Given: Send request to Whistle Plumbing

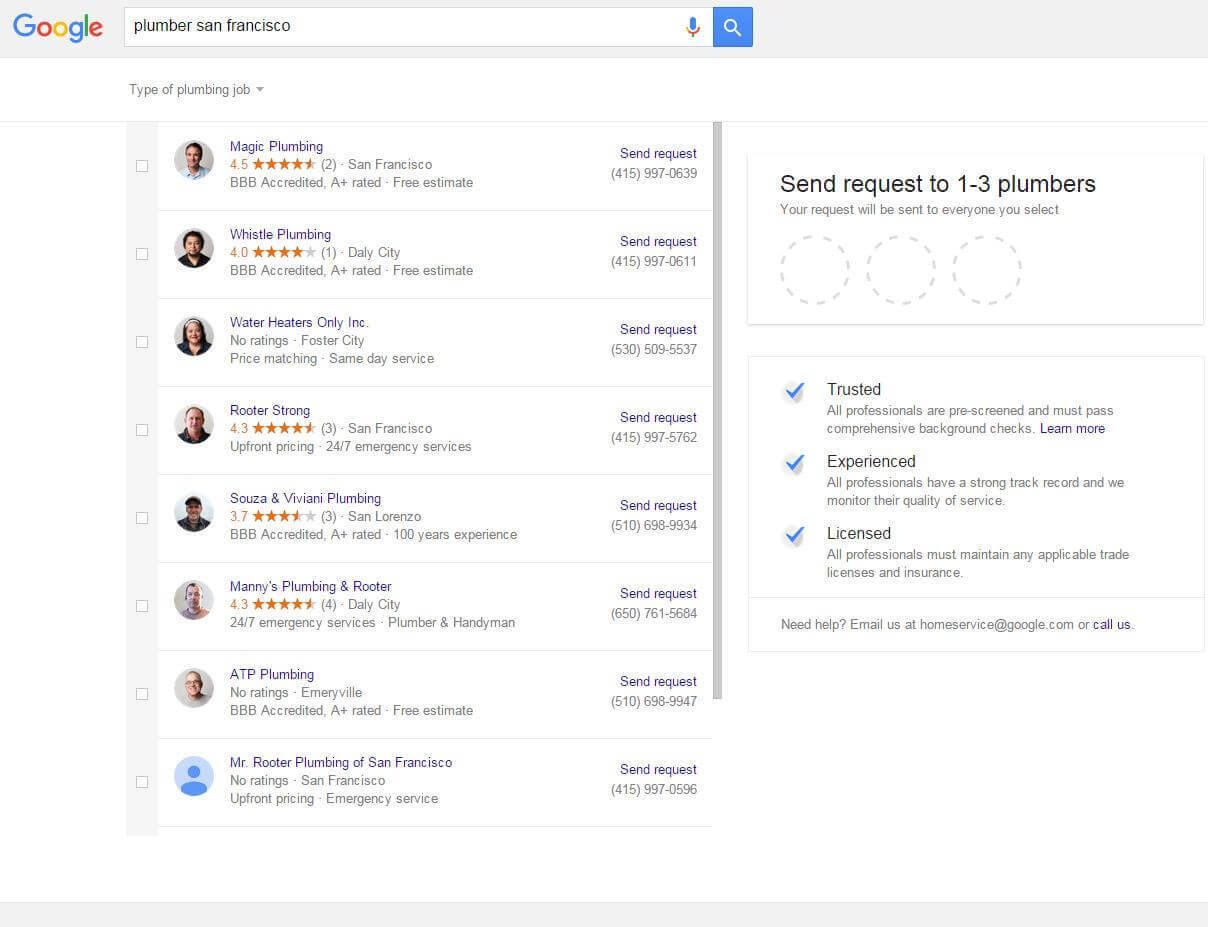Looking at the screenshot, I should point(658,241).
